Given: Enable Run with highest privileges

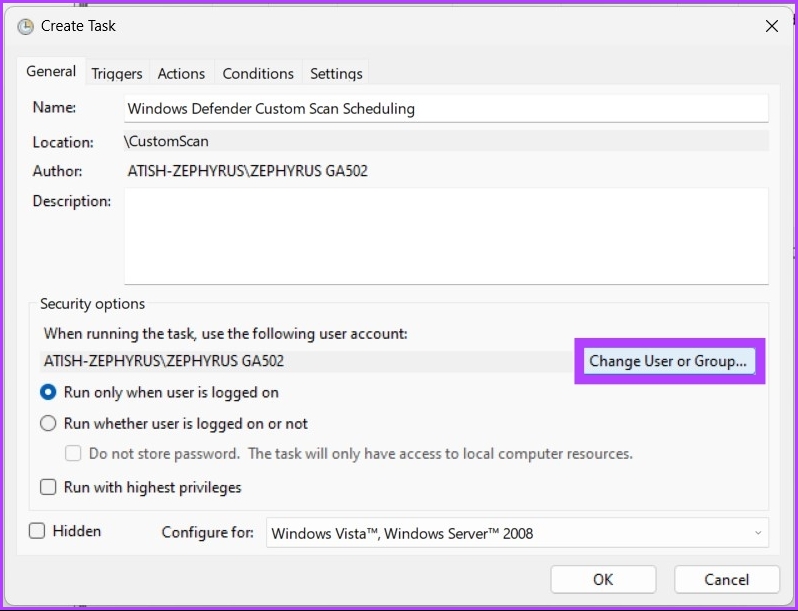Looking at the screenshot, I should click(48, 487).
